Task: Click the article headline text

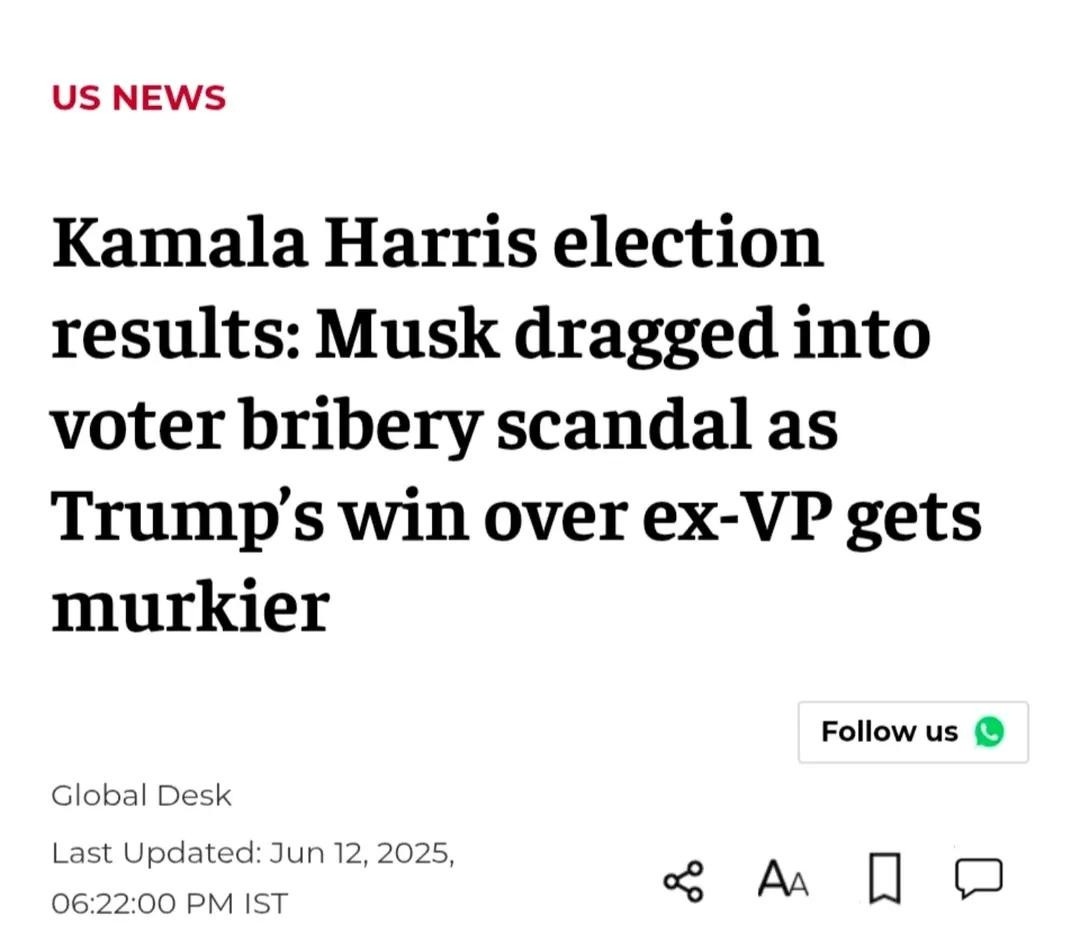Action: click(x=517, y=424)
